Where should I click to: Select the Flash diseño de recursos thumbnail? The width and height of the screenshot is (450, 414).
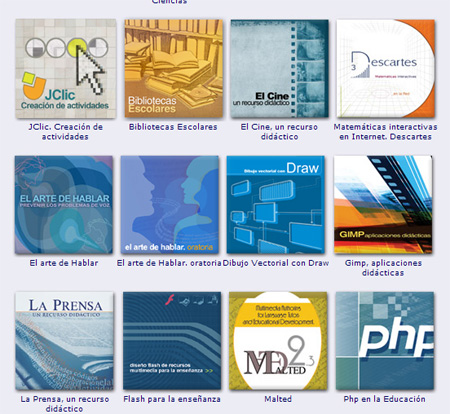(172, 341)
